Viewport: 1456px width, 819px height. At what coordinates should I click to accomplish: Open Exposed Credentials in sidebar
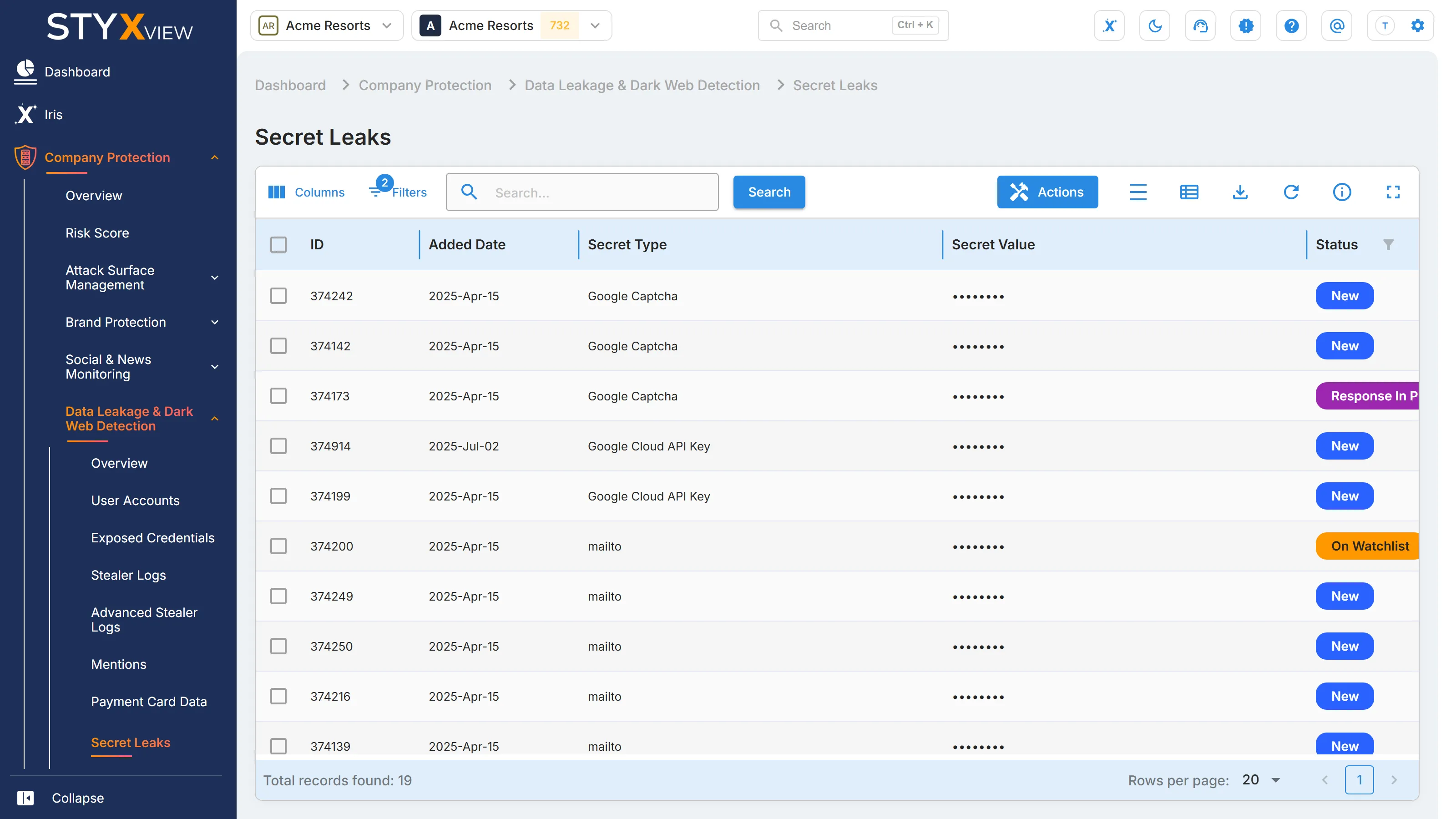[152, 537]
